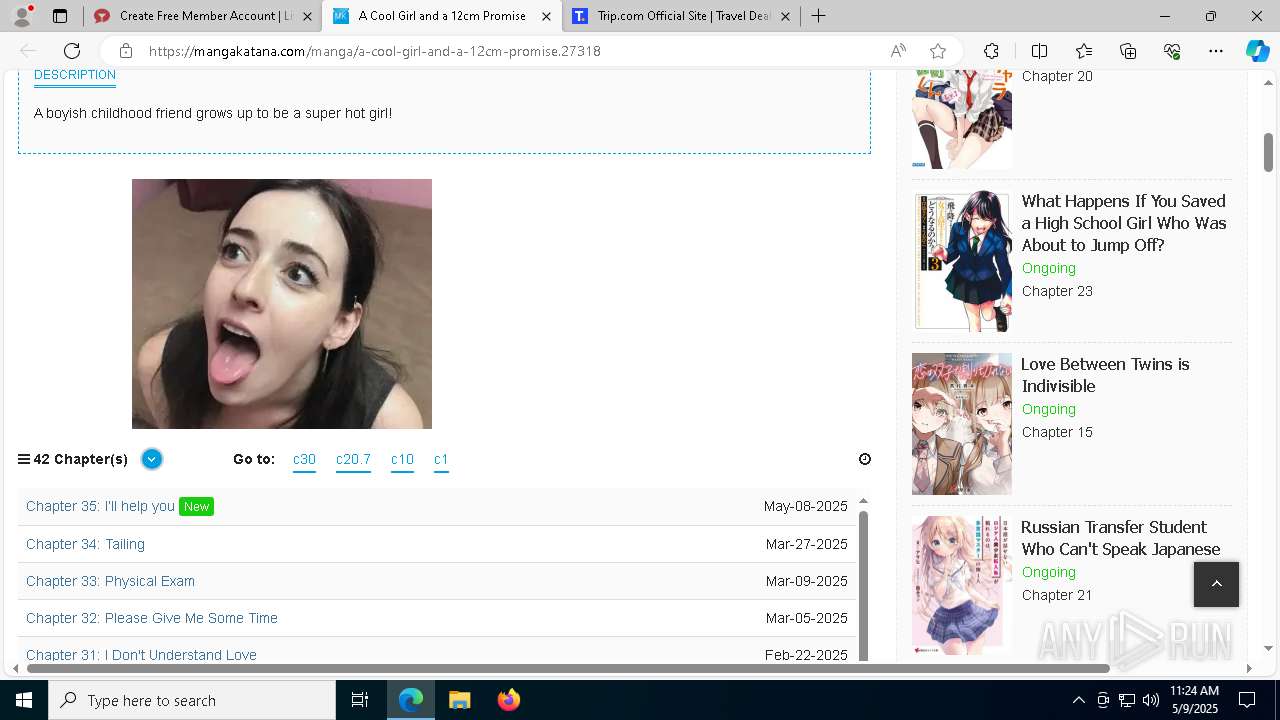Launch Copilot sidebar icon
The height and width of the screenshot is (720, 1280).
(x=1257, y=51)
